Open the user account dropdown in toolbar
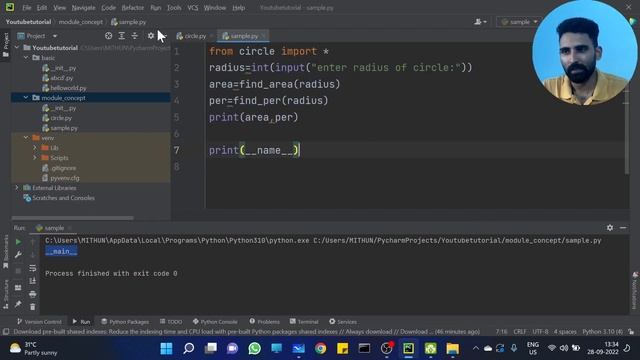The height and width of the screenshot is (360, 640). [480, 22]
